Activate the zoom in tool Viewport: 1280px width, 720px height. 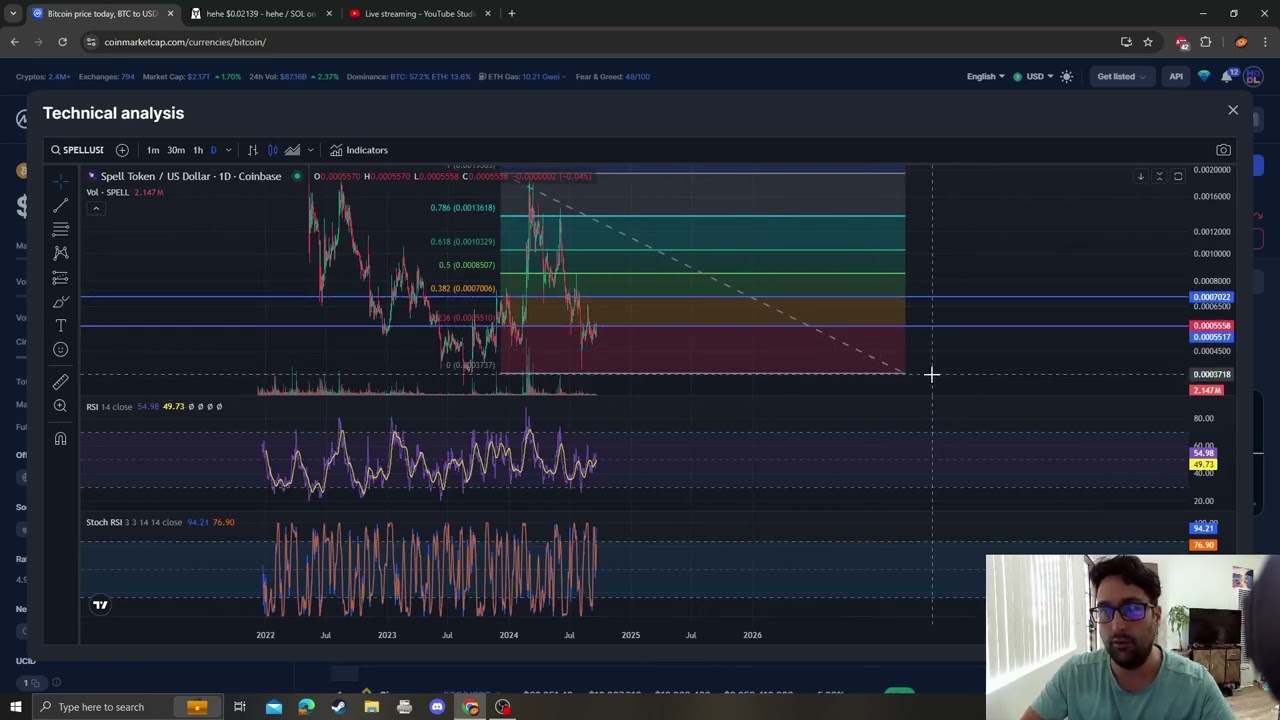(61, 405)
